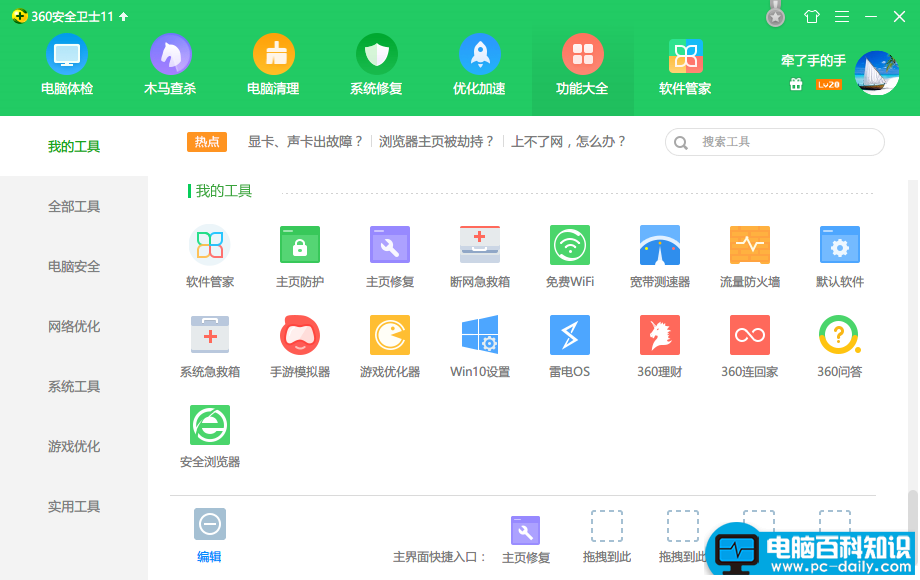
Task: Launch 雷电OS tool
Action: [570, 346]
